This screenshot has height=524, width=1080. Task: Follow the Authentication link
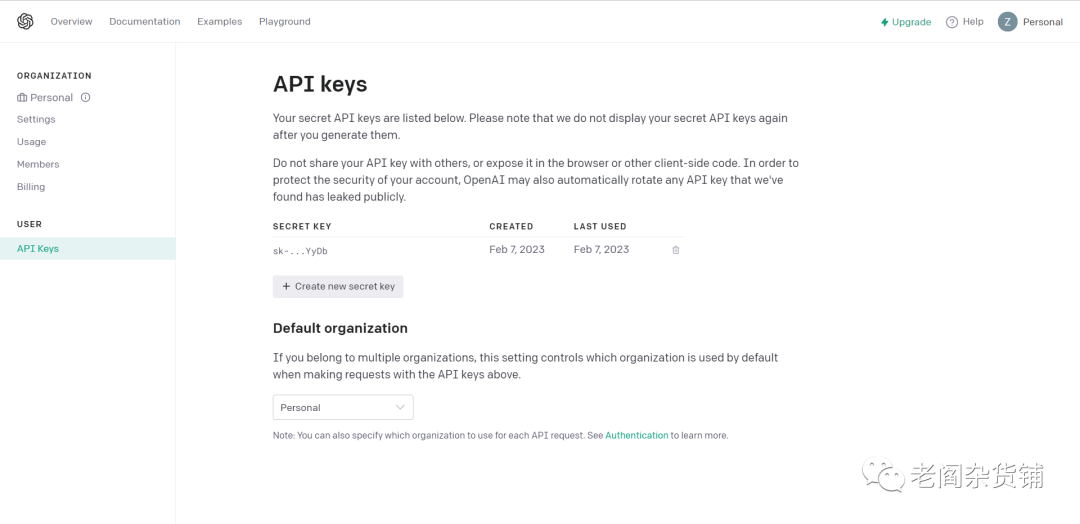636,436
